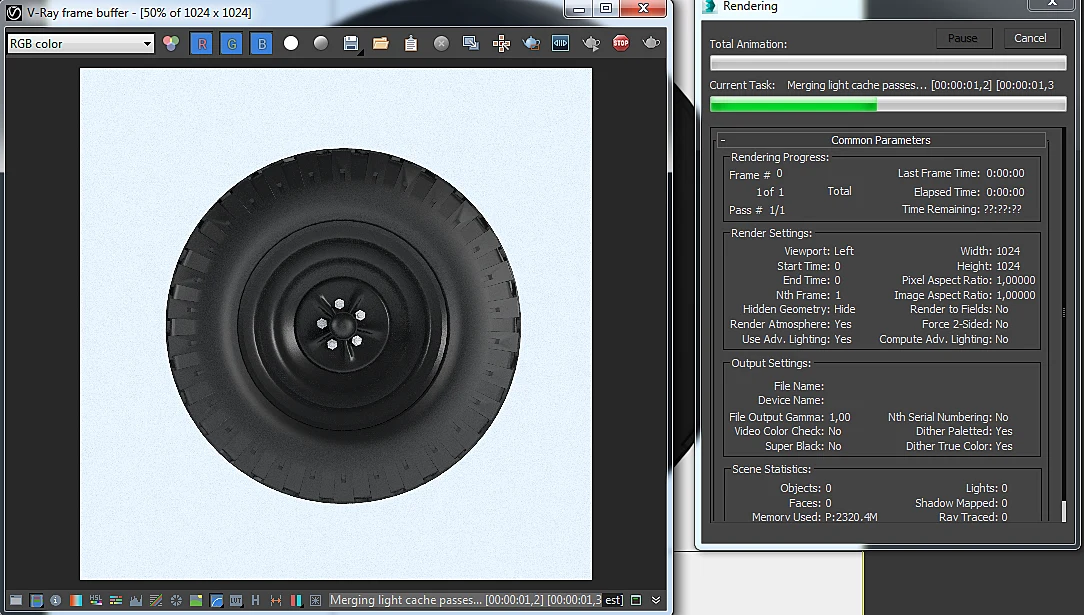Expand the double chevron in VFB status bar
1084x615 pixels.
pos(656,600)
